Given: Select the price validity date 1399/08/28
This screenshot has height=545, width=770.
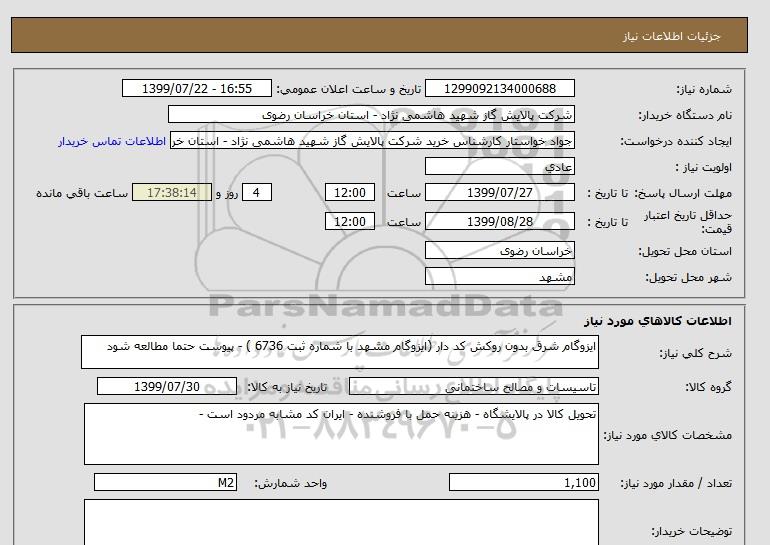Looking at the screenshot, I should pyautogui.click(x=500, y=221).
